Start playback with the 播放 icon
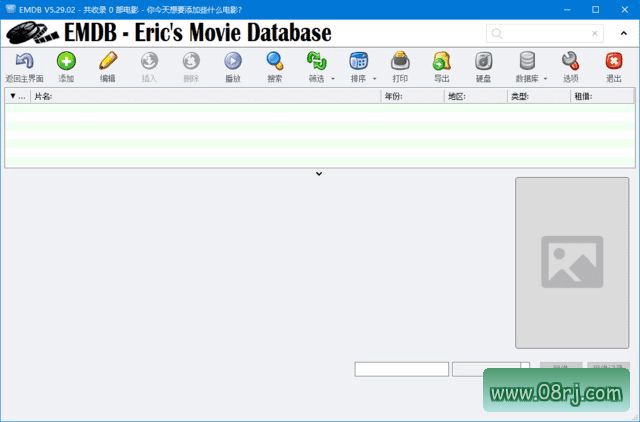The width and height of the screenshot is (640, 422). (233, 61)
